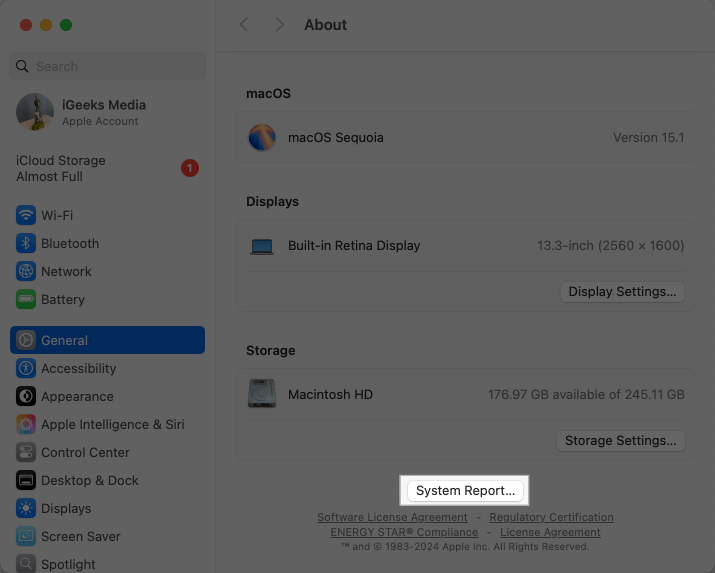Click the macOS Sequoia label
Image resolution: width=715 pixels, height=573 pixels.
coord(336,138)
